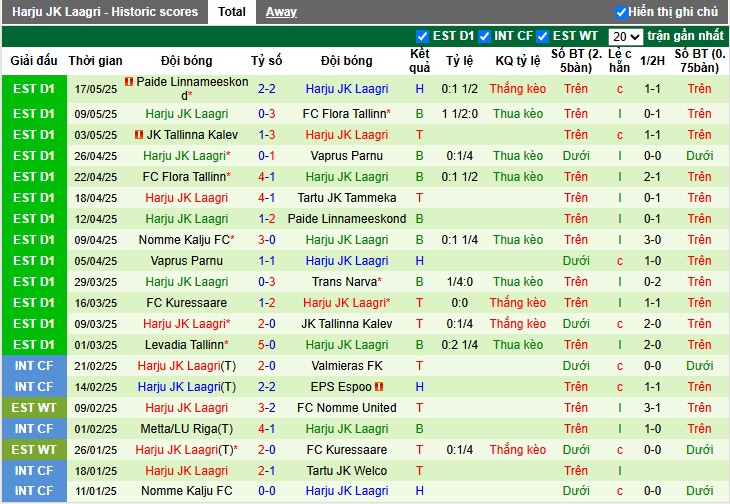Open the recent matches count dropdown showing 20
This screenshot has height=504, width=730.
click(625, 36)
